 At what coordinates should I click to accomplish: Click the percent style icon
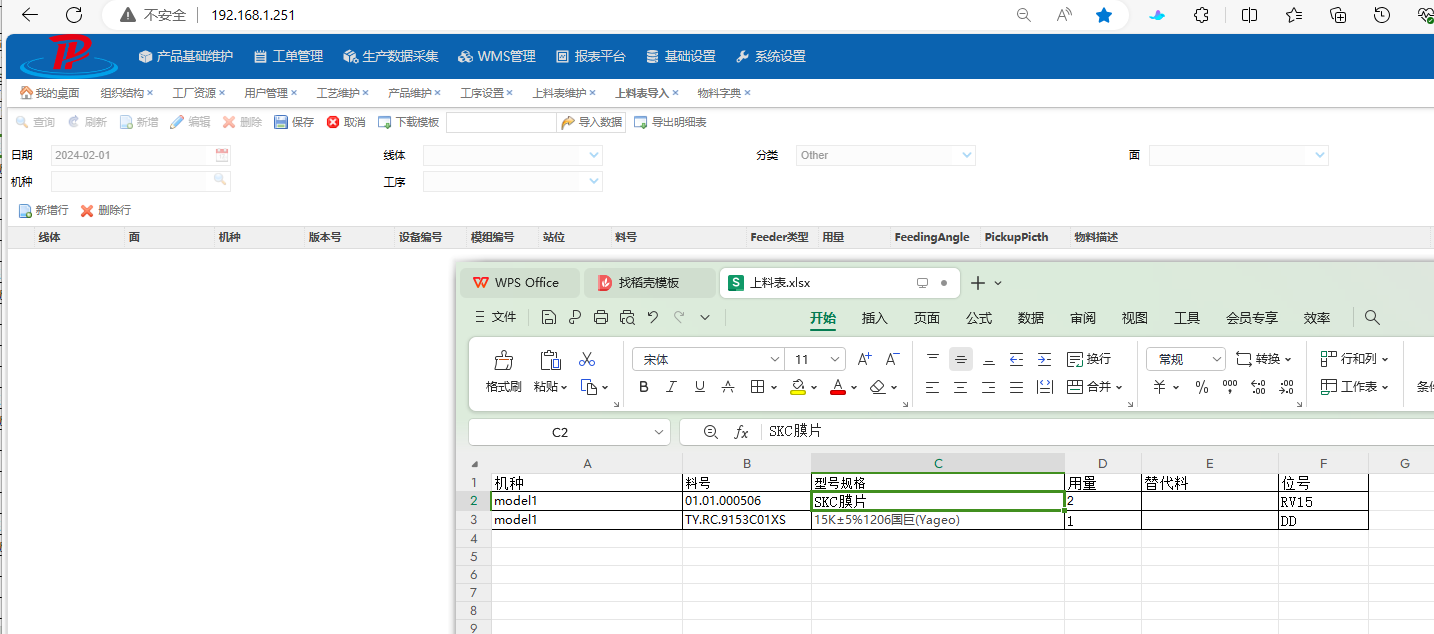tap(1202, 387)
